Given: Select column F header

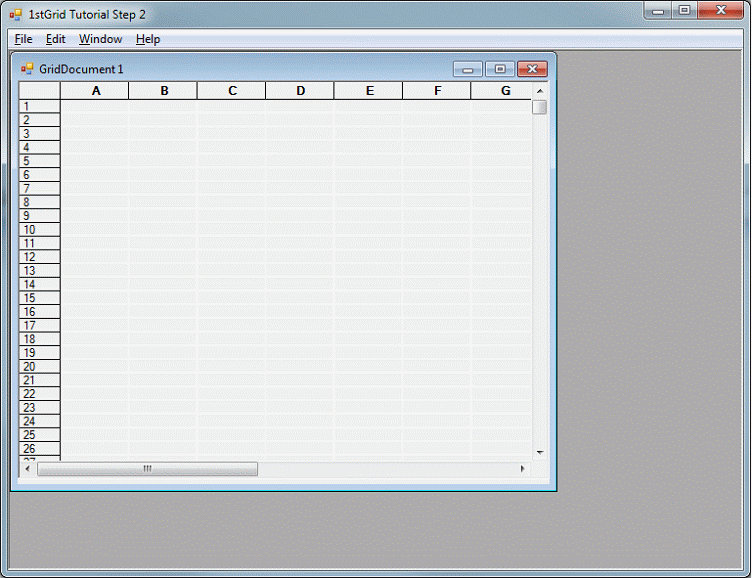Looking at the screenshot, I should (x=437, y=91).
